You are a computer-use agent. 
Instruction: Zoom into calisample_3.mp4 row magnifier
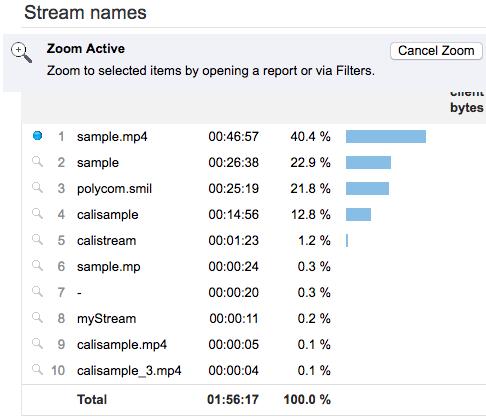tap(37, 370)
